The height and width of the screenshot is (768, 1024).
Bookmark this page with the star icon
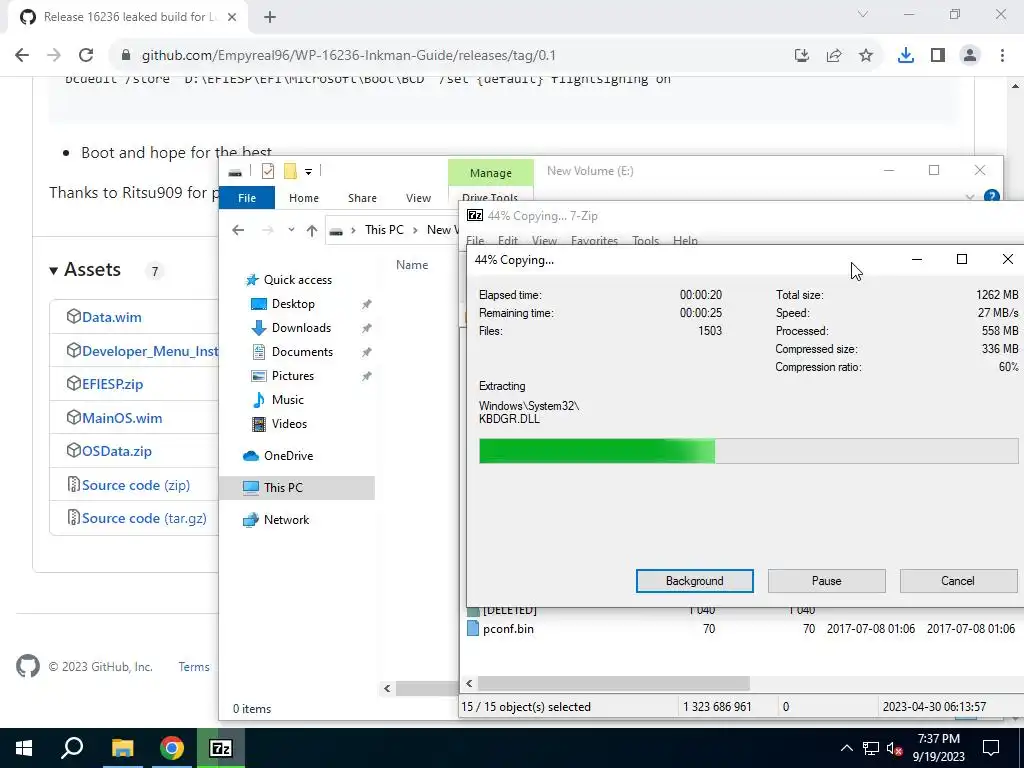[x=866, y=56]
